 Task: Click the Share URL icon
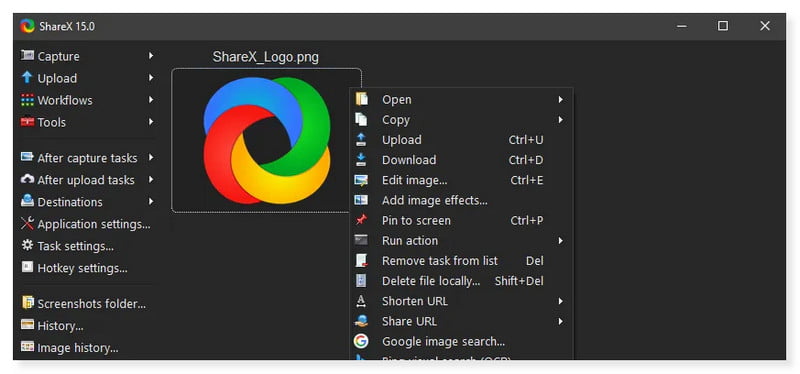point(361,321)
